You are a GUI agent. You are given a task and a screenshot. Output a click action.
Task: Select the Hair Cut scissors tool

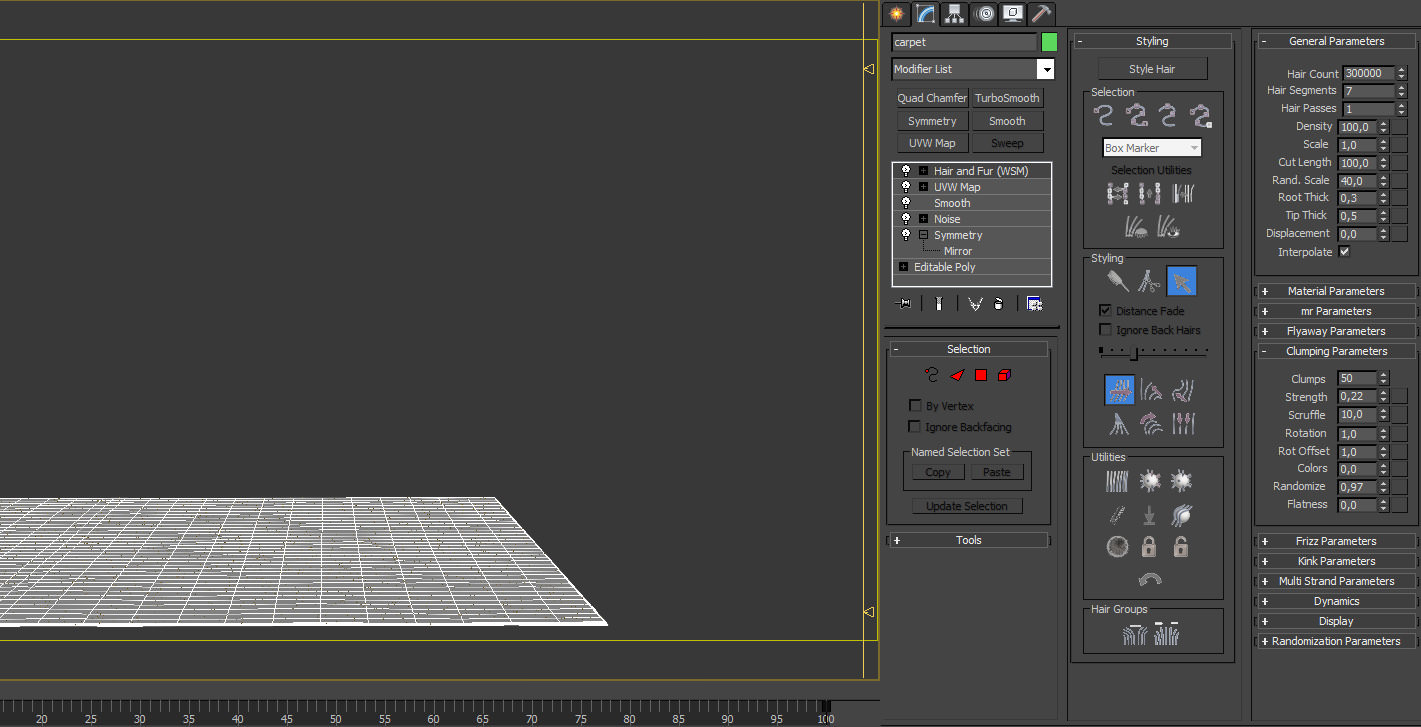(x=1150, y=281)
